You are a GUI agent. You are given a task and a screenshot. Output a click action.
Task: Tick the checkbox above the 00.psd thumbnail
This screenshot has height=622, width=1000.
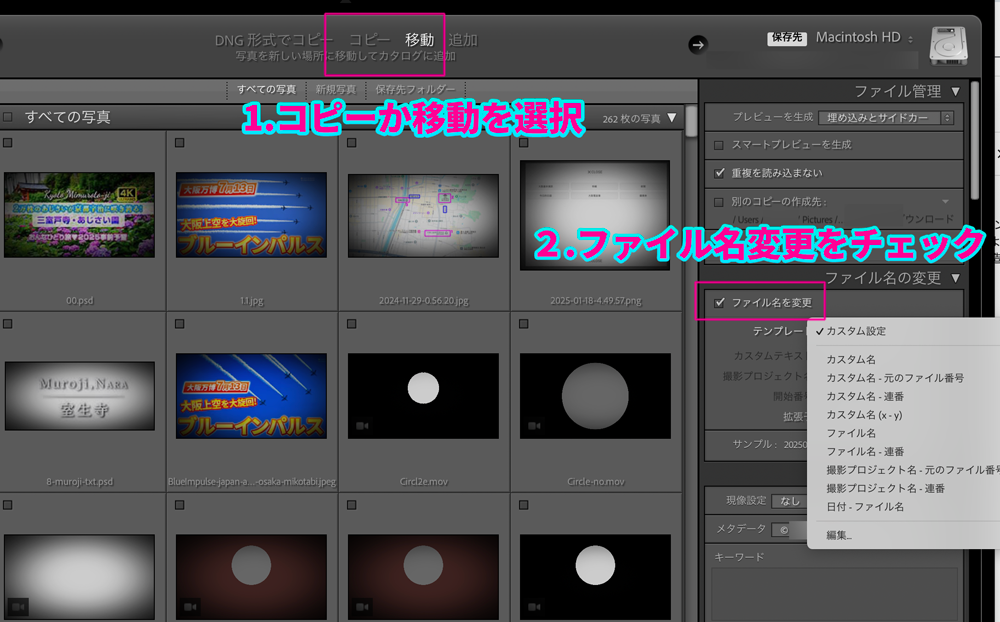[x=8, y=143]
